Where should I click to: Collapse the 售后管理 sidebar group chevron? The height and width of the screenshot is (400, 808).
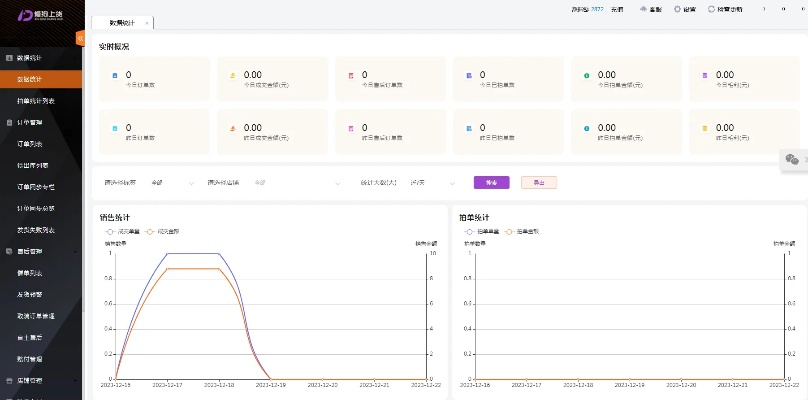[75, 252]
